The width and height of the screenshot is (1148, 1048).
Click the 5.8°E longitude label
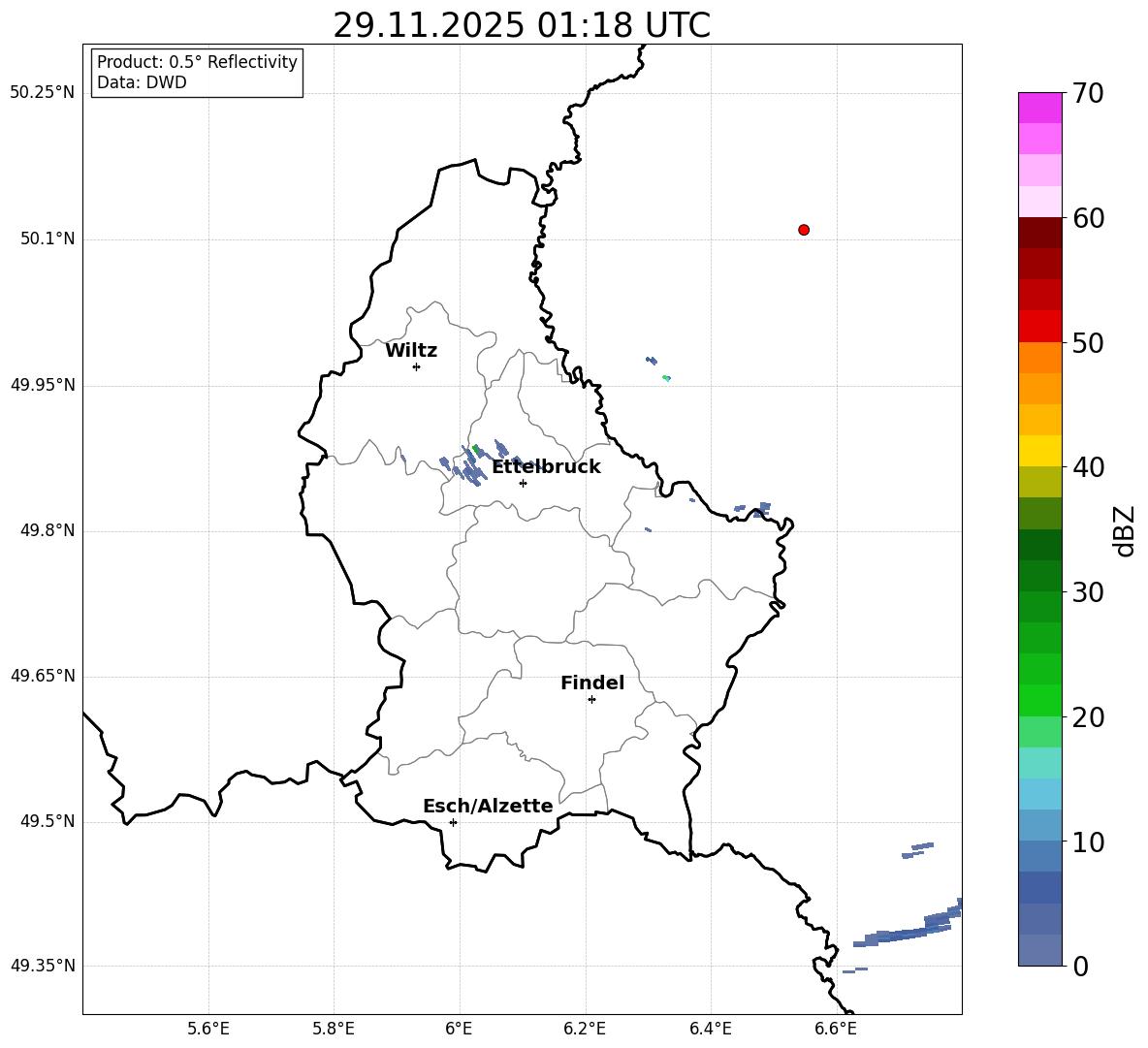[x=334, y=1029]
